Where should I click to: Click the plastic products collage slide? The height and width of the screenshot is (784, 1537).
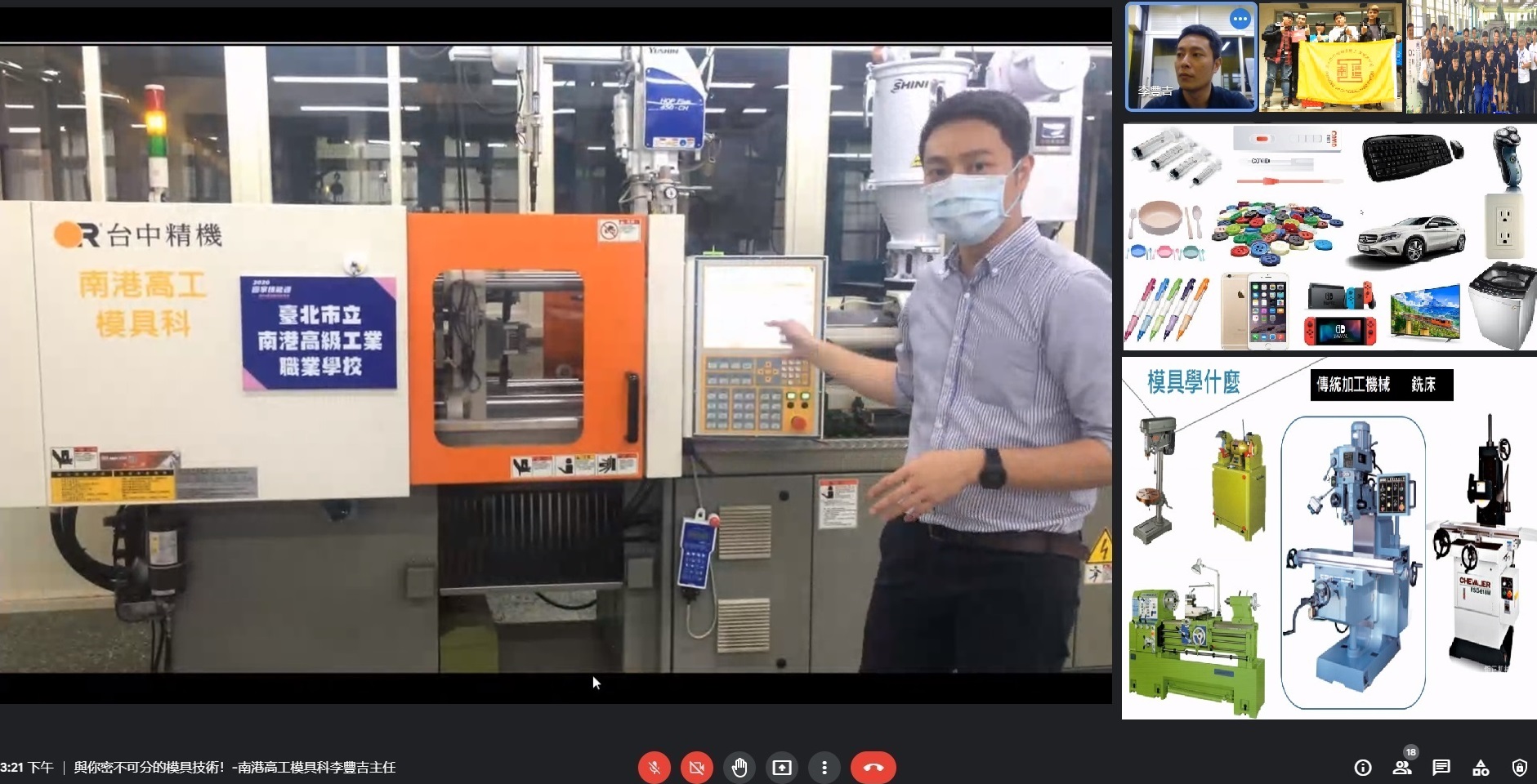point(1329,237)
